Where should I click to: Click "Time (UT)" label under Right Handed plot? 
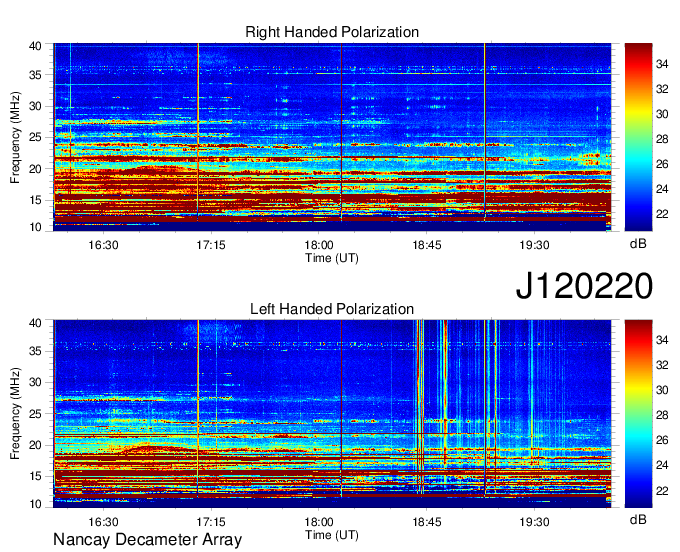332,258
